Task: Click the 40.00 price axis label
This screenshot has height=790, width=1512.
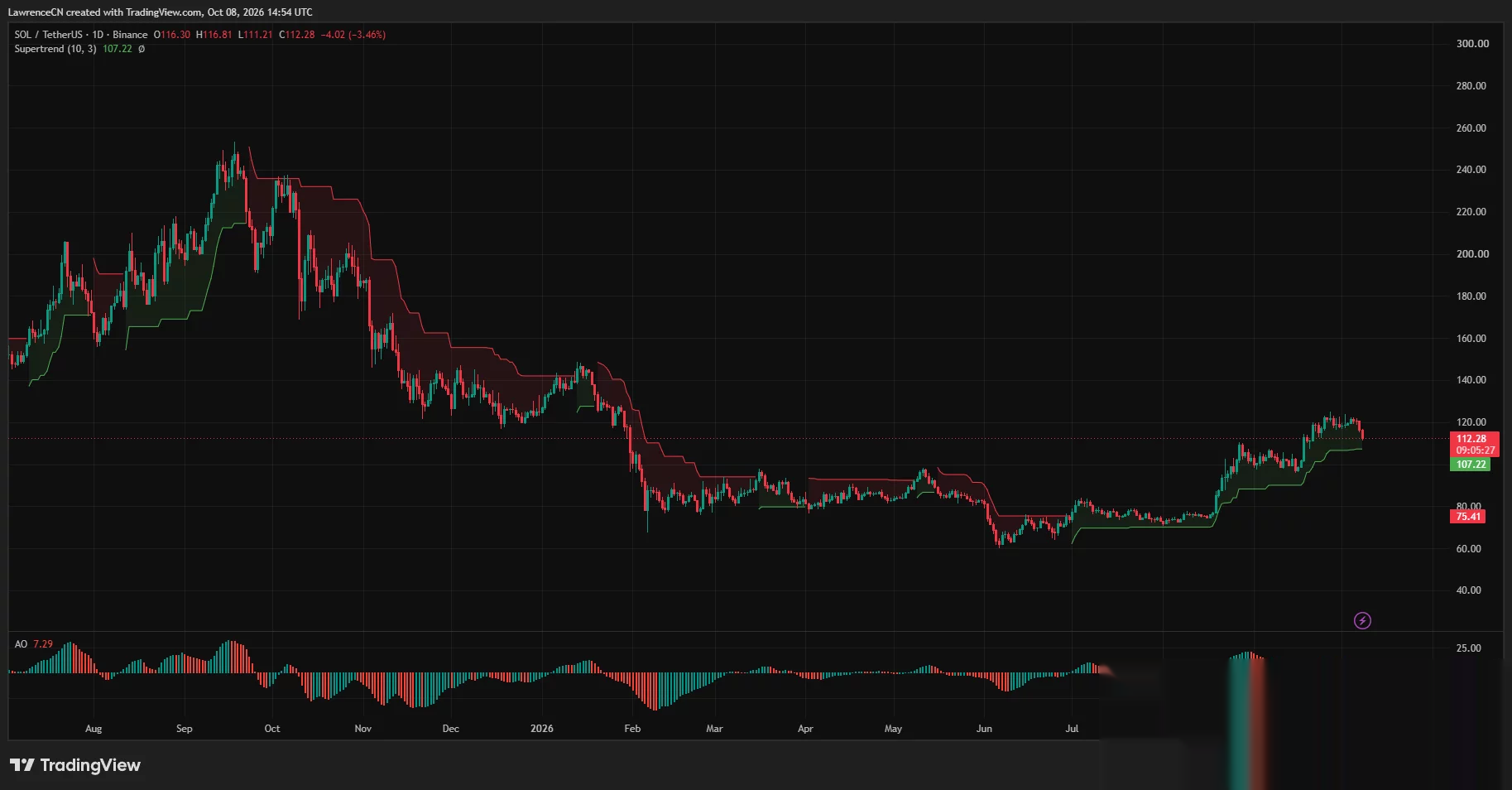Action: click(1468, 590)
